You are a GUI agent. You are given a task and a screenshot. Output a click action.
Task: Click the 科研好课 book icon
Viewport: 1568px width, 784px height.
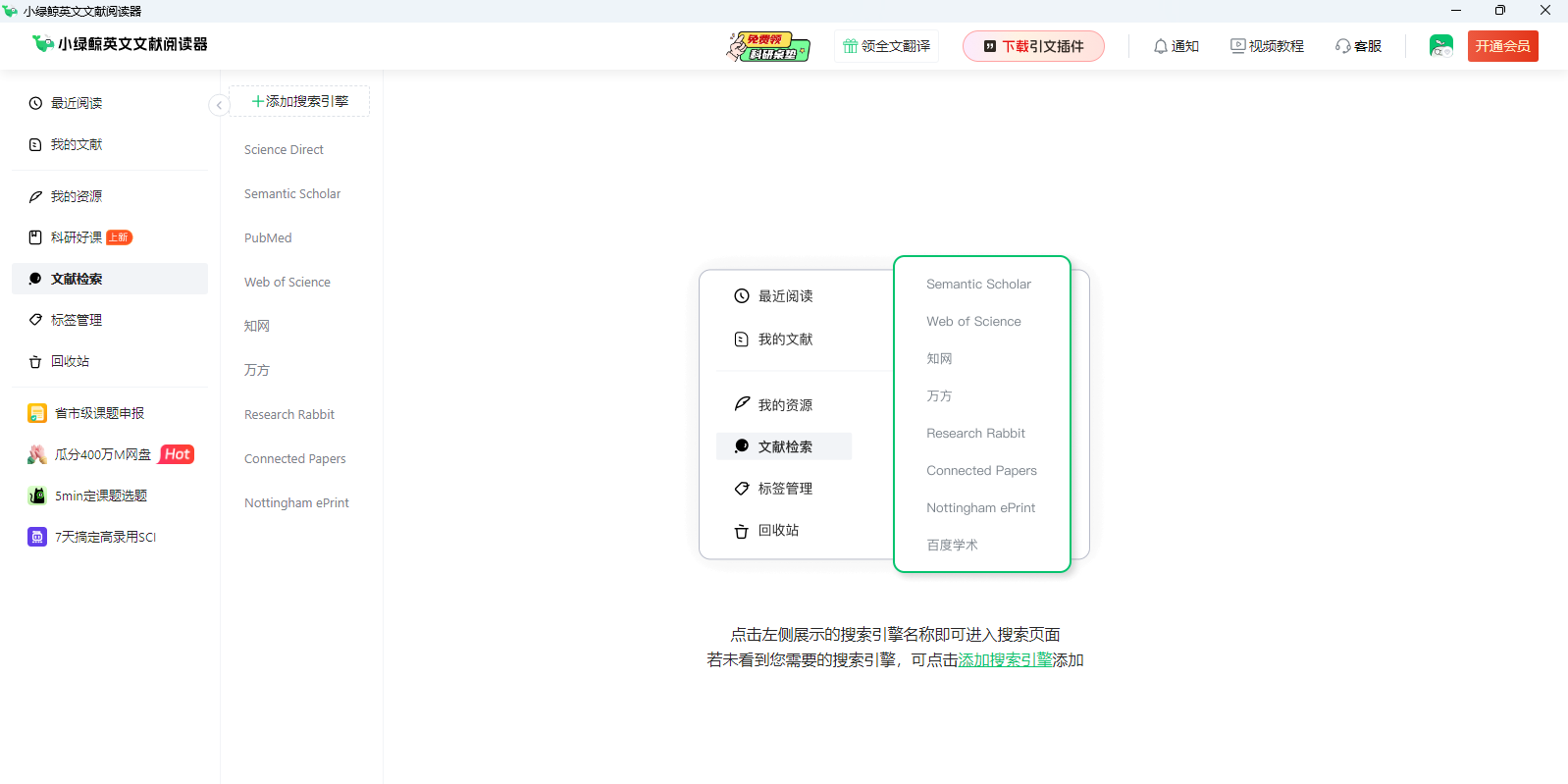[x=35, y=237]
